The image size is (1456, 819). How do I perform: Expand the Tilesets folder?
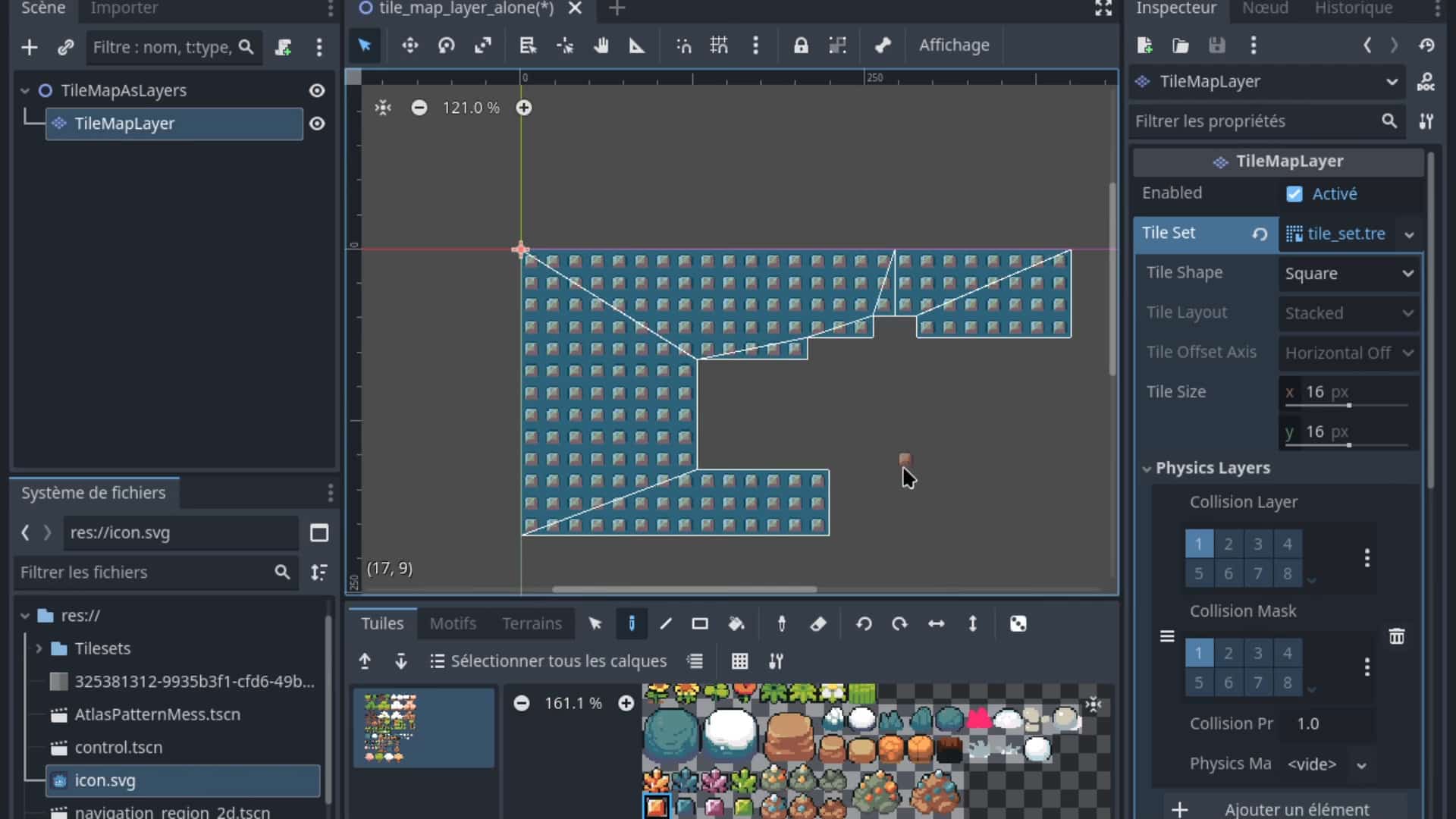click(39, 648)
